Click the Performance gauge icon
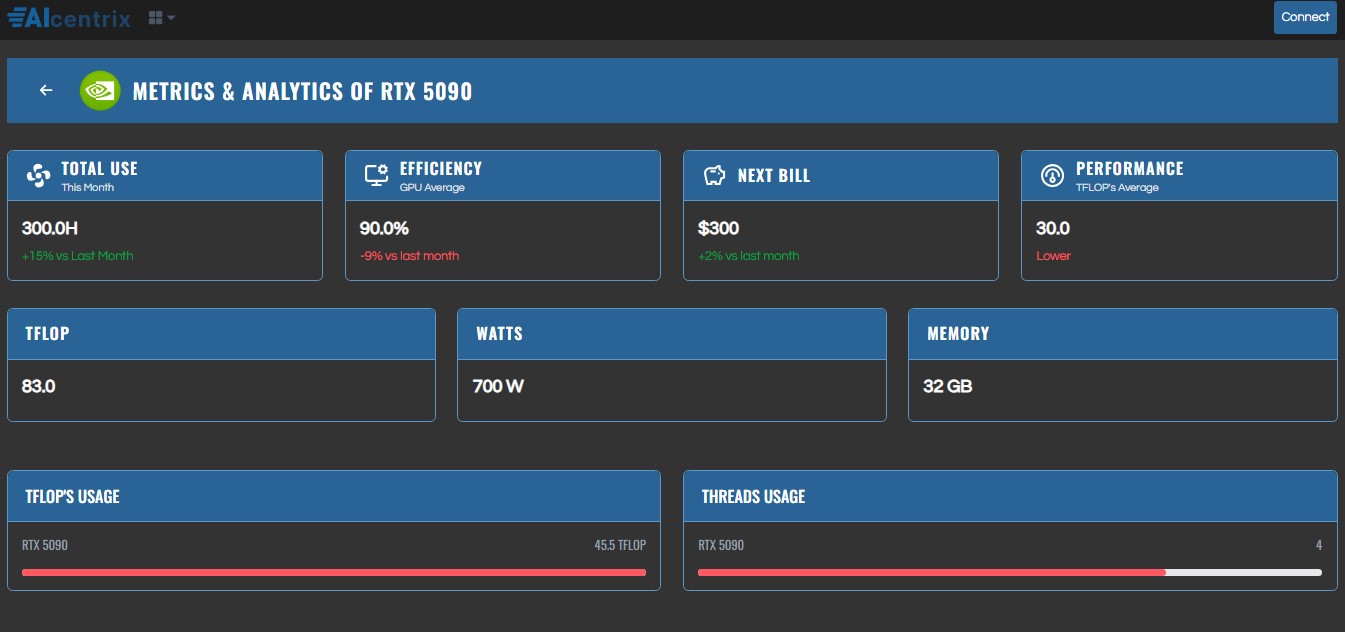The height and width of the screenshot is (632, 1345). pos(1052,176)
